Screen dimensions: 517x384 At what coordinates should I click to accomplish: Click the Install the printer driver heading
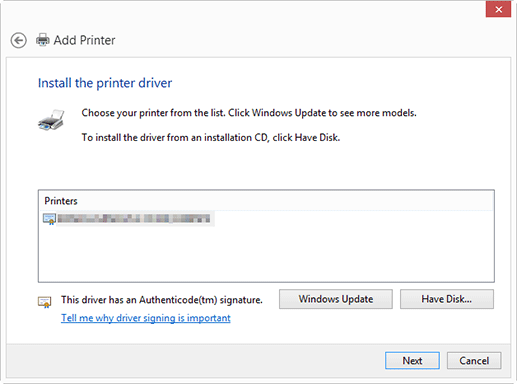pyautogui.click(x=105, y=83)
